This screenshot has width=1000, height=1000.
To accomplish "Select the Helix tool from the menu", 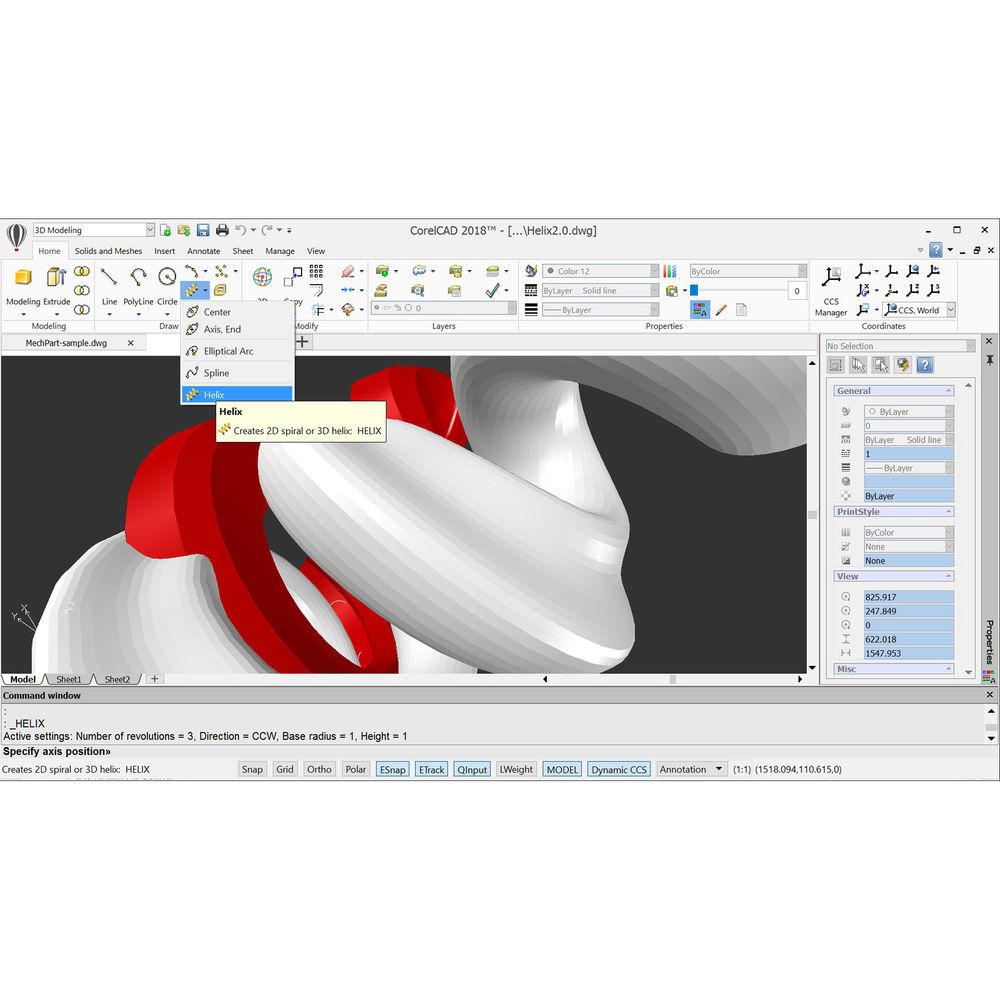I will 213,394.
